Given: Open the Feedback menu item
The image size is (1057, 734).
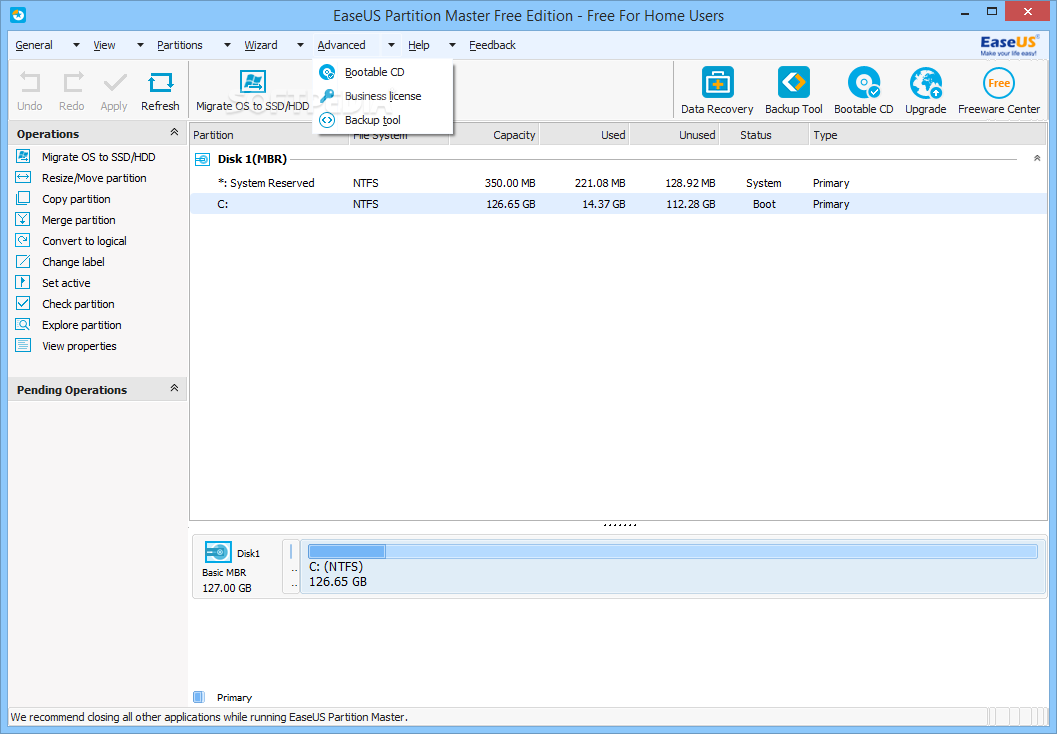Looking at the screenshot, I should click(x=492, y=45).
